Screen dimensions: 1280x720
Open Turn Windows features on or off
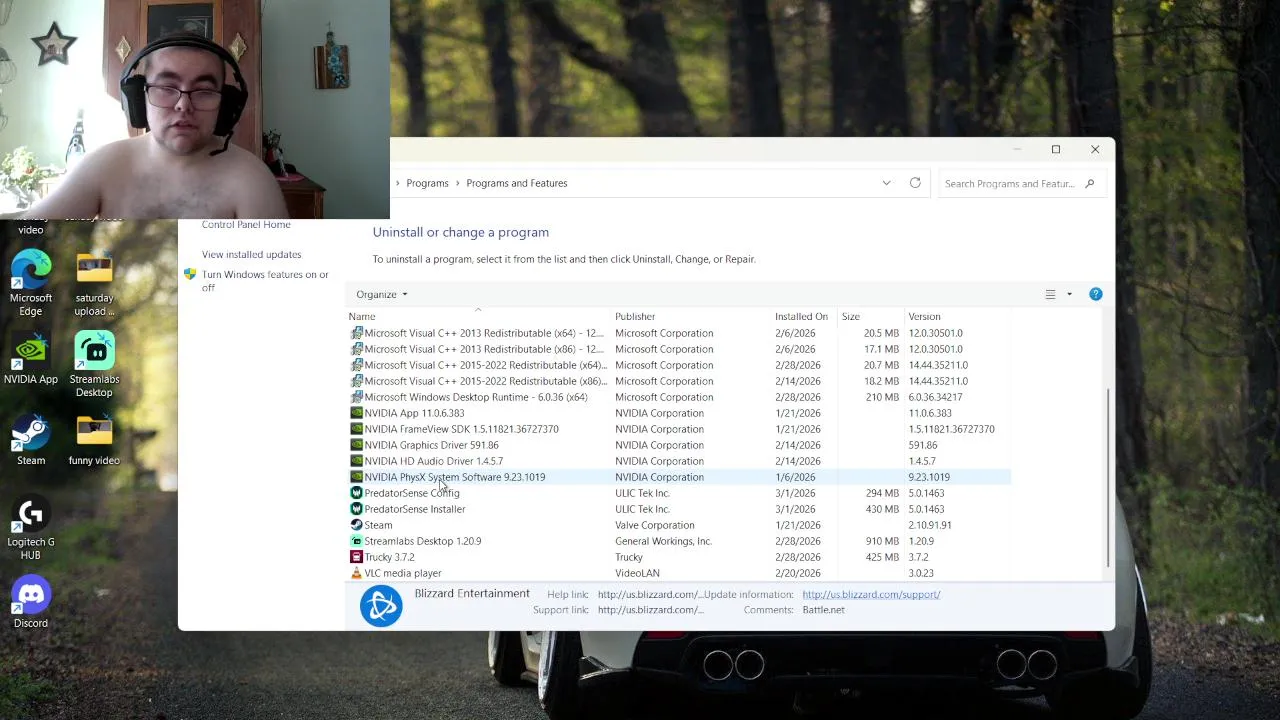coord(265,281)
